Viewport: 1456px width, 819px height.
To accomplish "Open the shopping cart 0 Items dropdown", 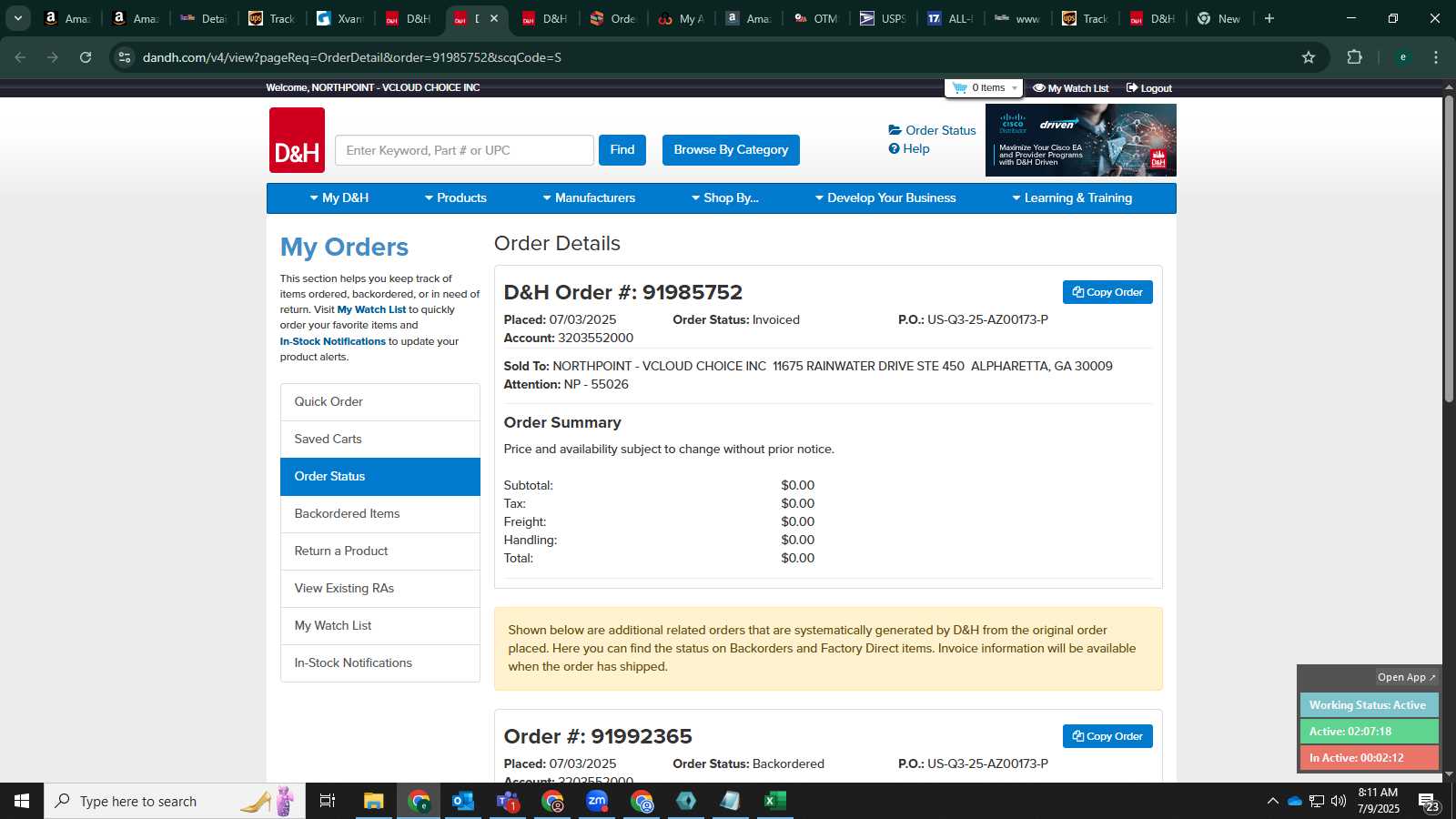I will 984,88.
